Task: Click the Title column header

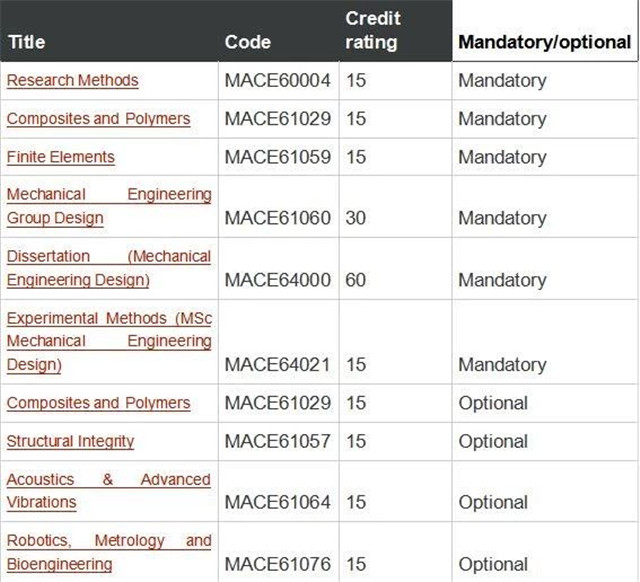Action: (x=27, y=42)
